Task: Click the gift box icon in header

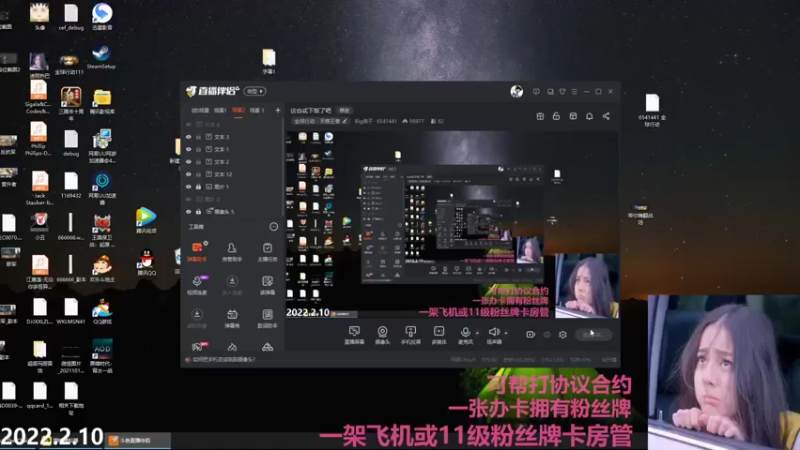Action: pyautogui.click(x=540, y=116)
